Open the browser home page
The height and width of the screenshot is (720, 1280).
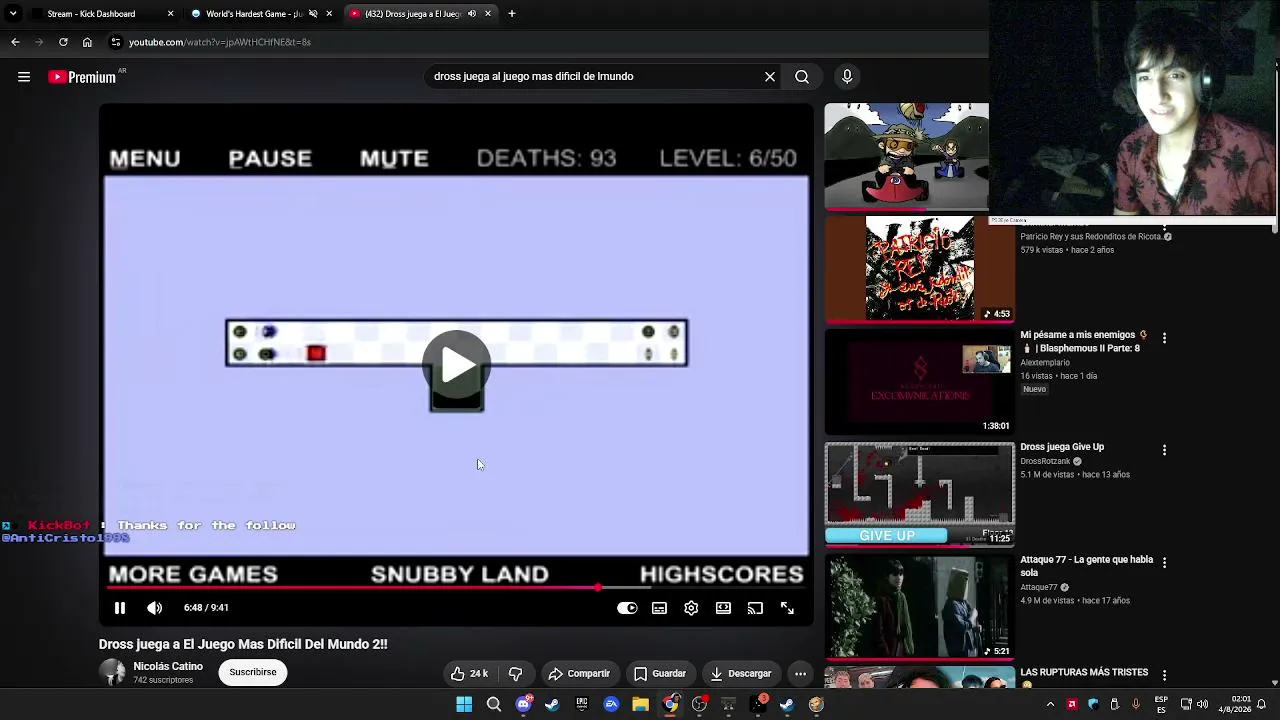[87, 42]
